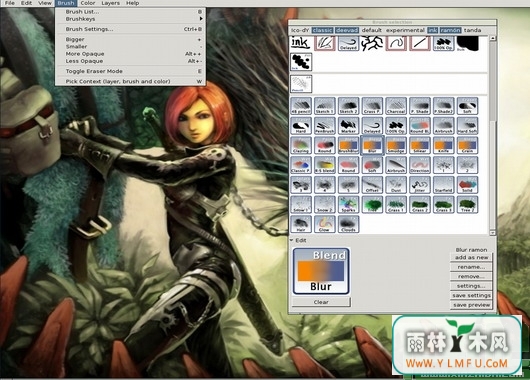Click the save settings button

(x=471, y=295)
